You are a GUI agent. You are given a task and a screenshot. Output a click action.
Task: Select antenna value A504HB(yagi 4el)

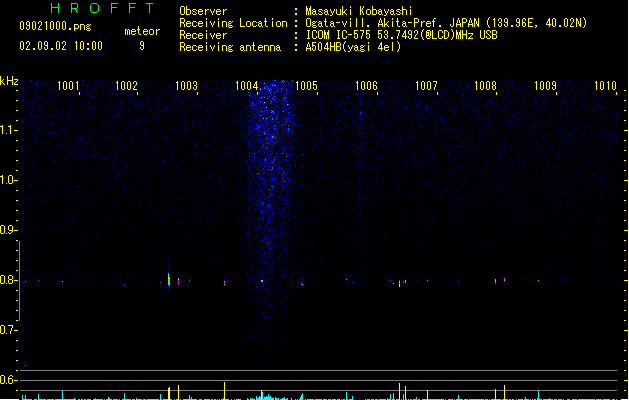353,47
